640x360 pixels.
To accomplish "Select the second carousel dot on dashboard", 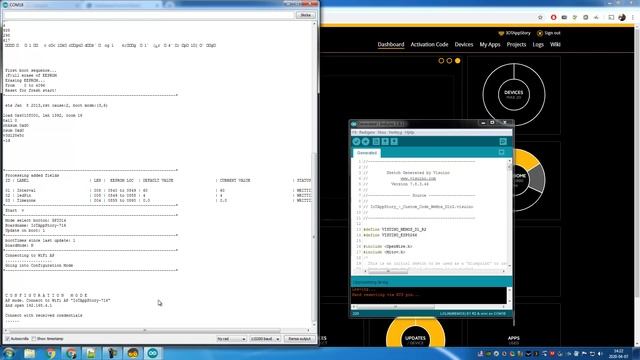I will [449, 61].
